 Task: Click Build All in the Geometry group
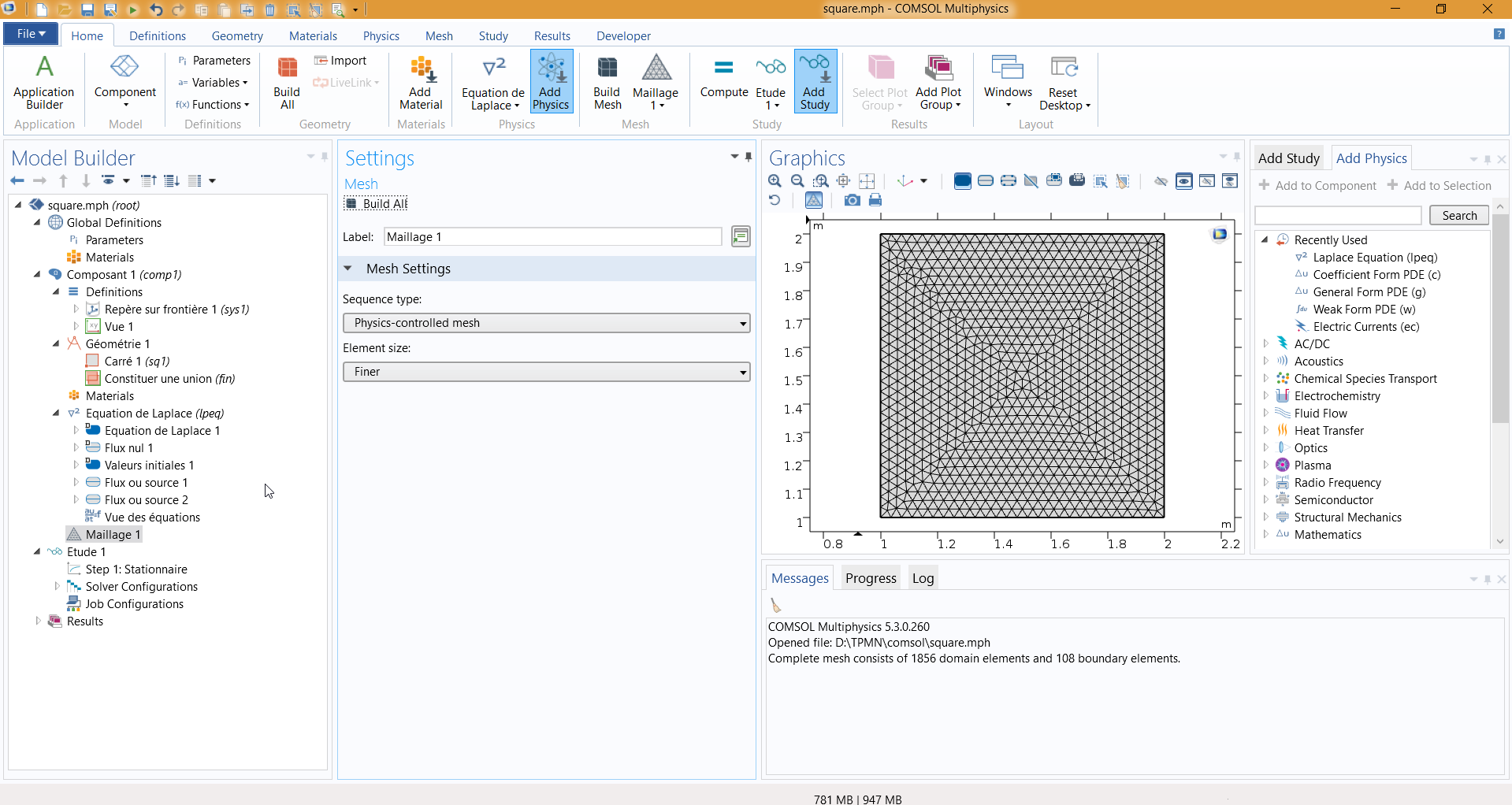pos(287,82)
